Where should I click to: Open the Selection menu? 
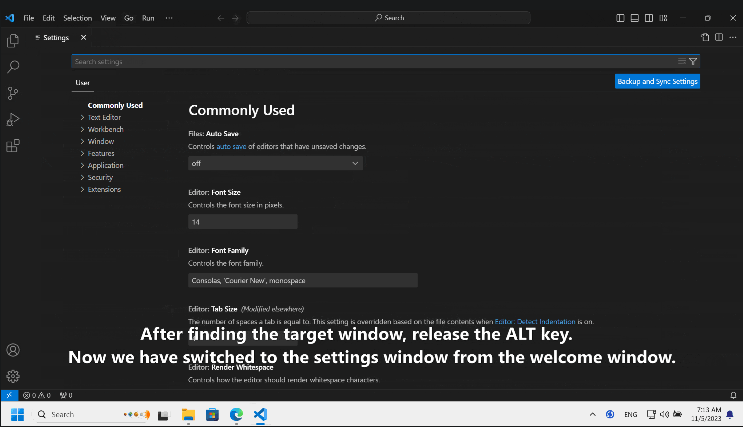point(78,18)
